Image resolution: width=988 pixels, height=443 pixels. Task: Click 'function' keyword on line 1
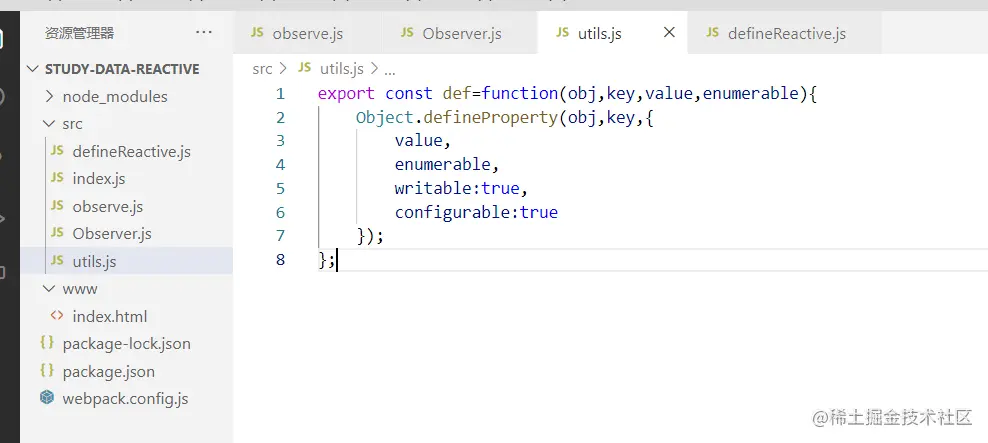[520, 94]
